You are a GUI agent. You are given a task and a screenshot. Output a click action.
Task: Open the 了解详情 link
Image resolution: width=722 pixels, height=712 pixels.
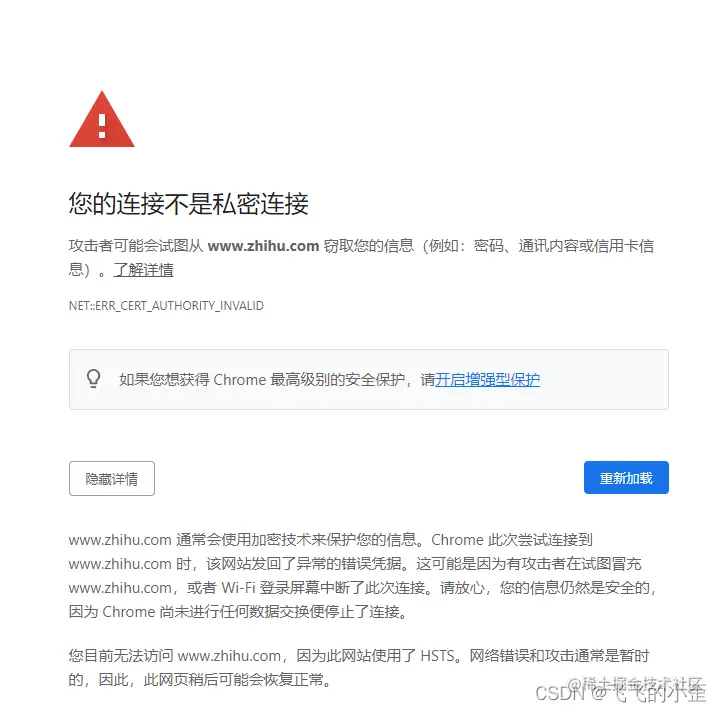tap(143, 270)
